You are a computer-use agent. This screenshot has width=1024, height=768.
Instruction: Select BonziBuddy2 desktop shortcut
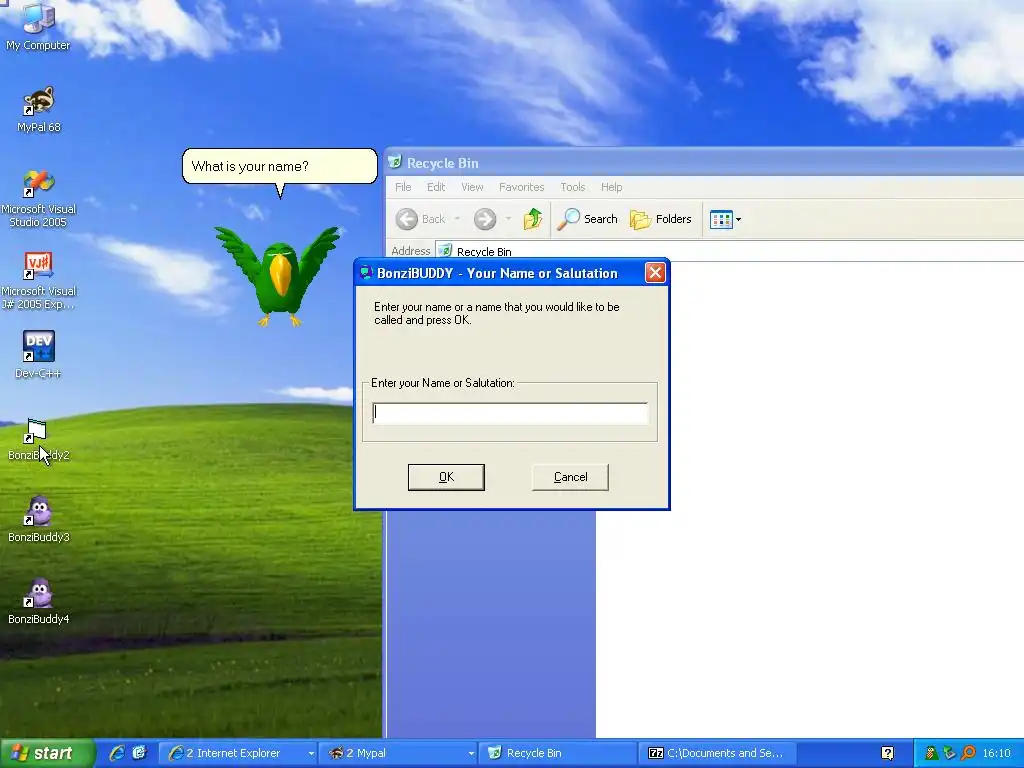click(38, 440)
